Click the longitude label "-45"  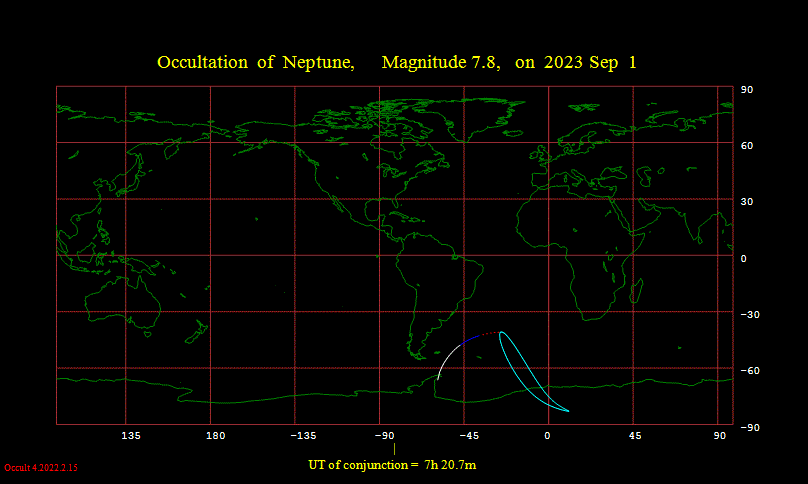[468, 436]
